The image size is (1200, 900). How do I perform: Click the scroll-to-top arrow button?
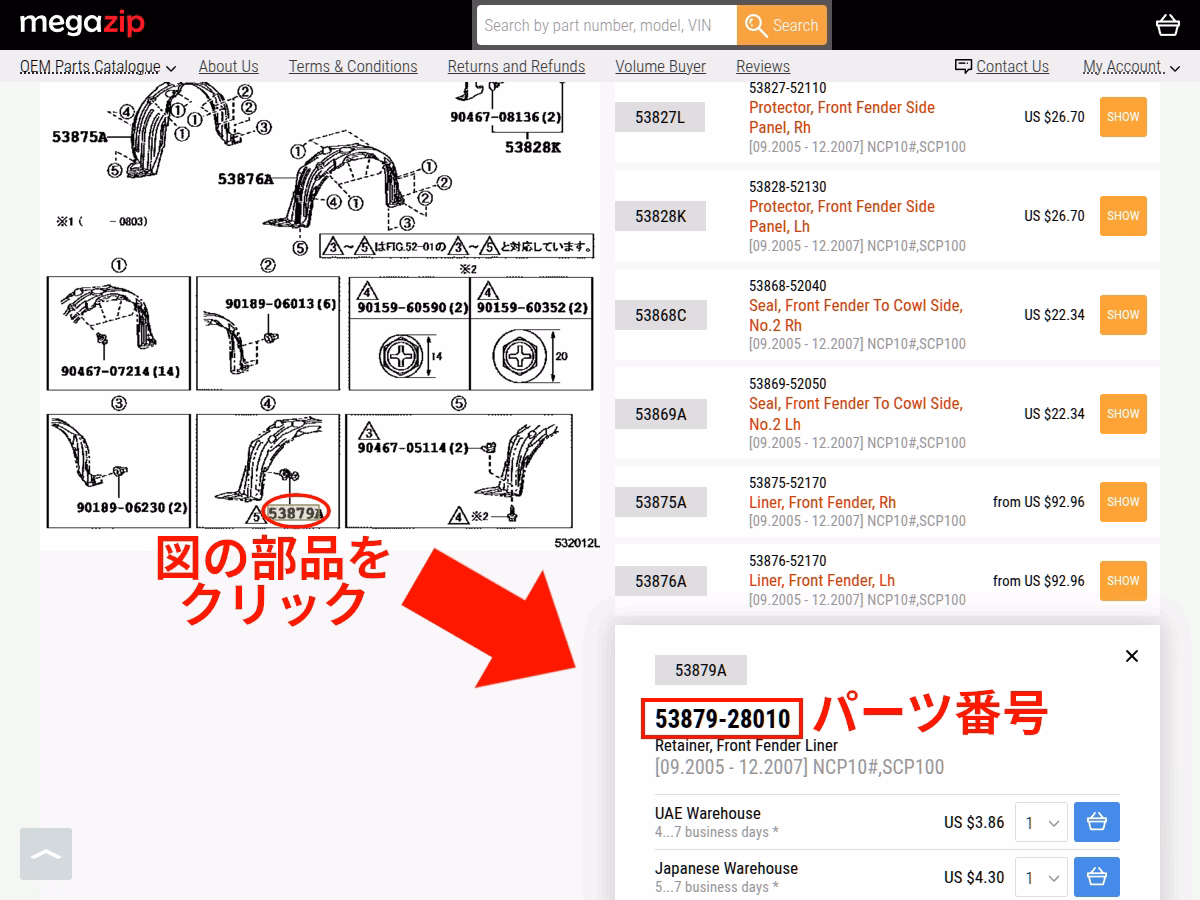pyautogui.click(x=46, y=854)
